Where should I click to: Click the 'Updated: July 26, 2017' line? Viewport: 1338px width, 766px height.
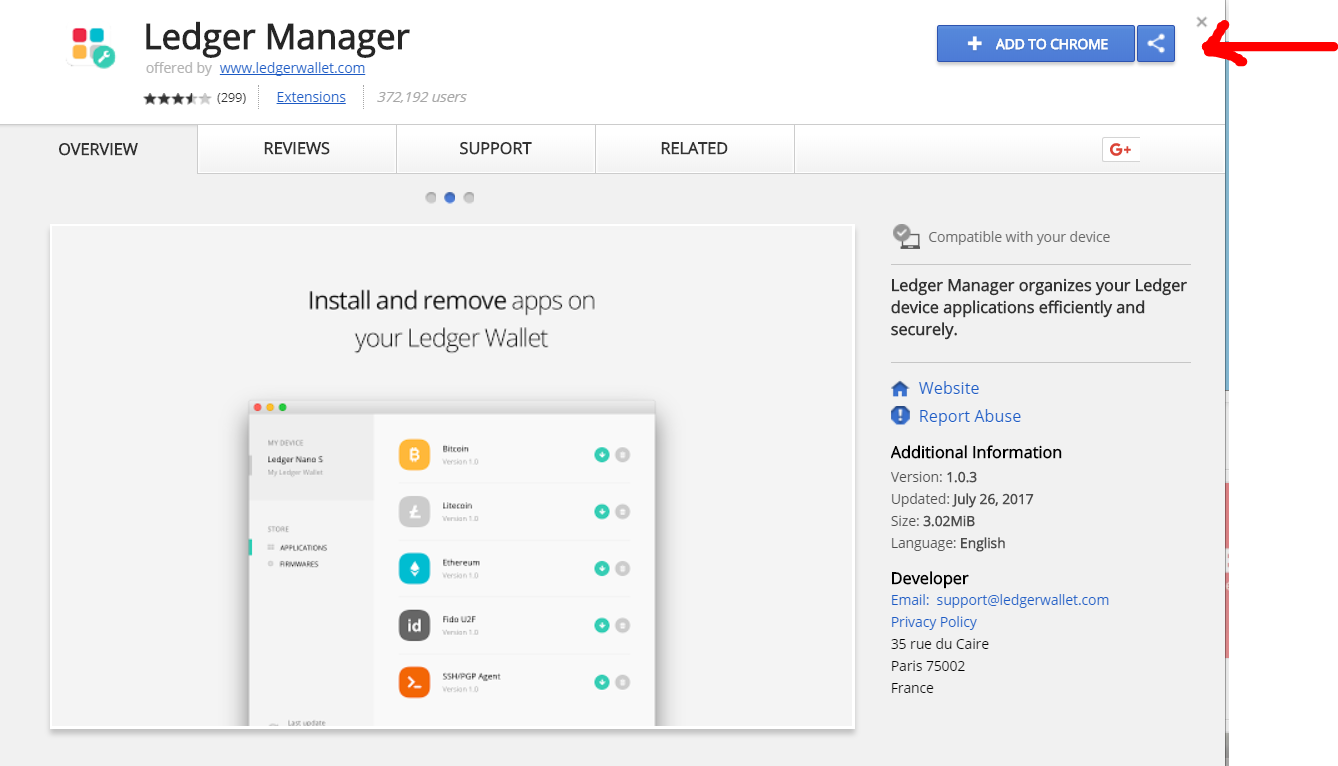click(962, 499)
